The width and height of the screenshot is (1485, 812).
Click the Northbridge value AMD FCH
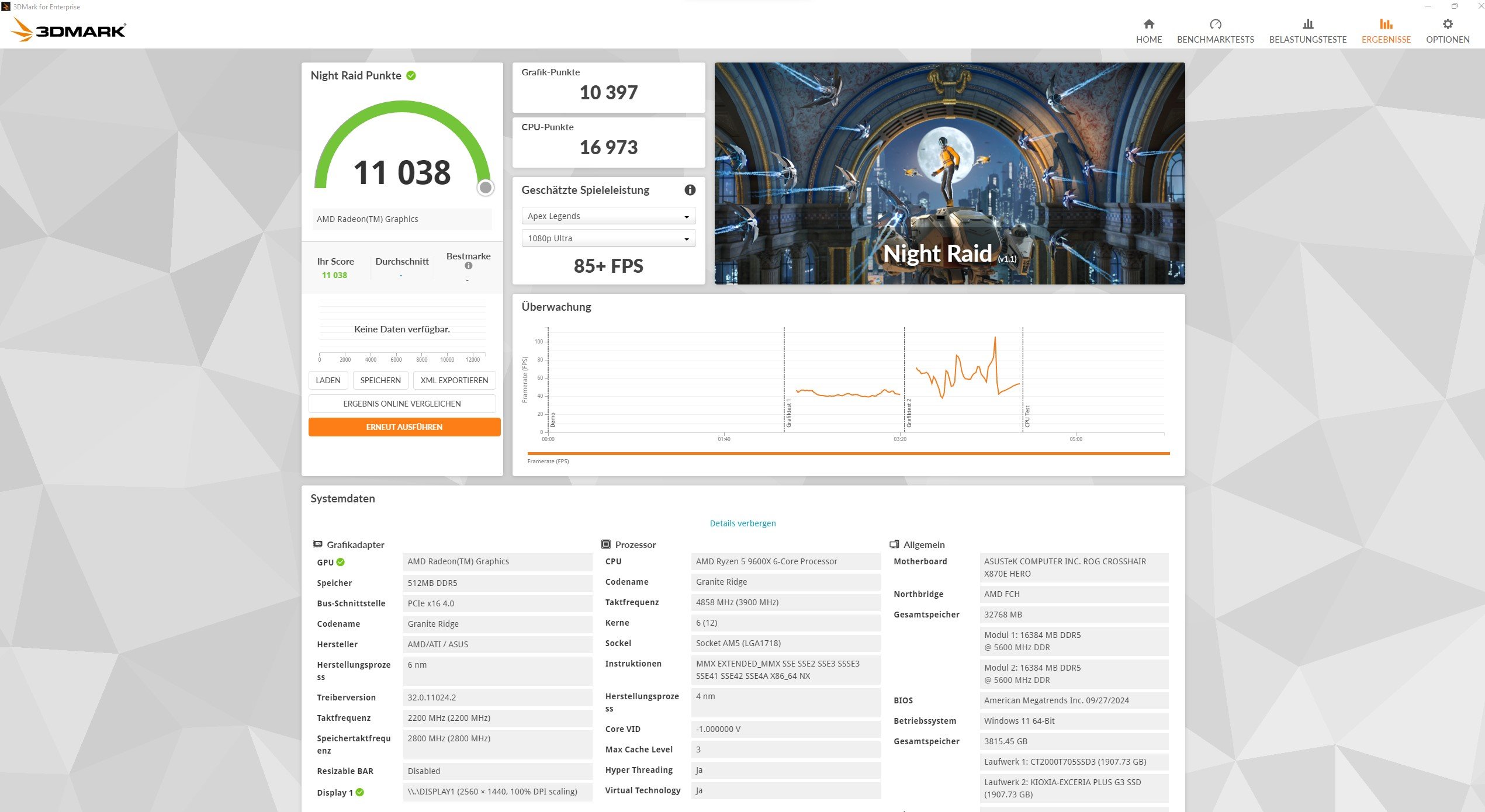pos(1074,594)
